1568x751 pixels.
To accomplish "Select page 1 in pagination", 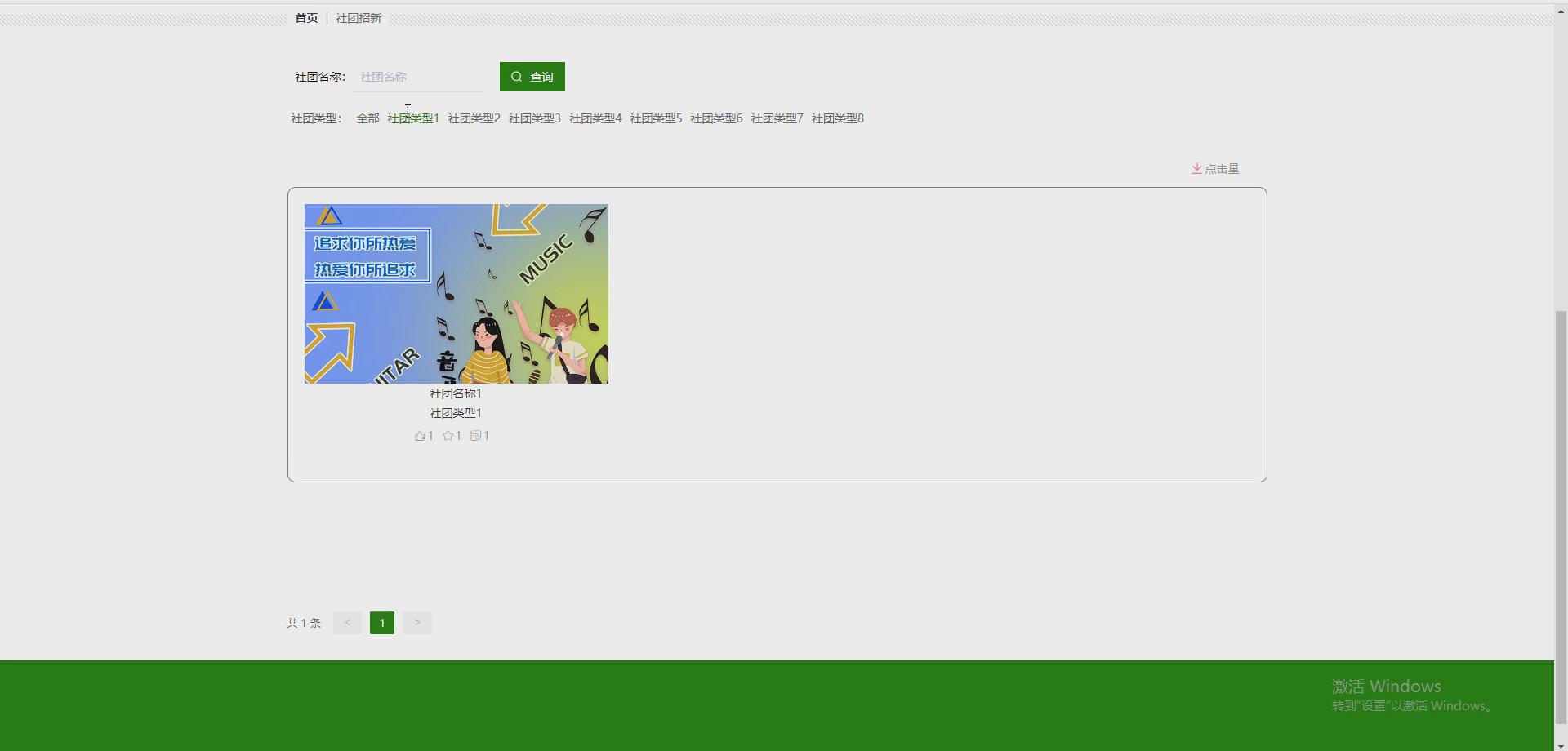I will (382, 623).
